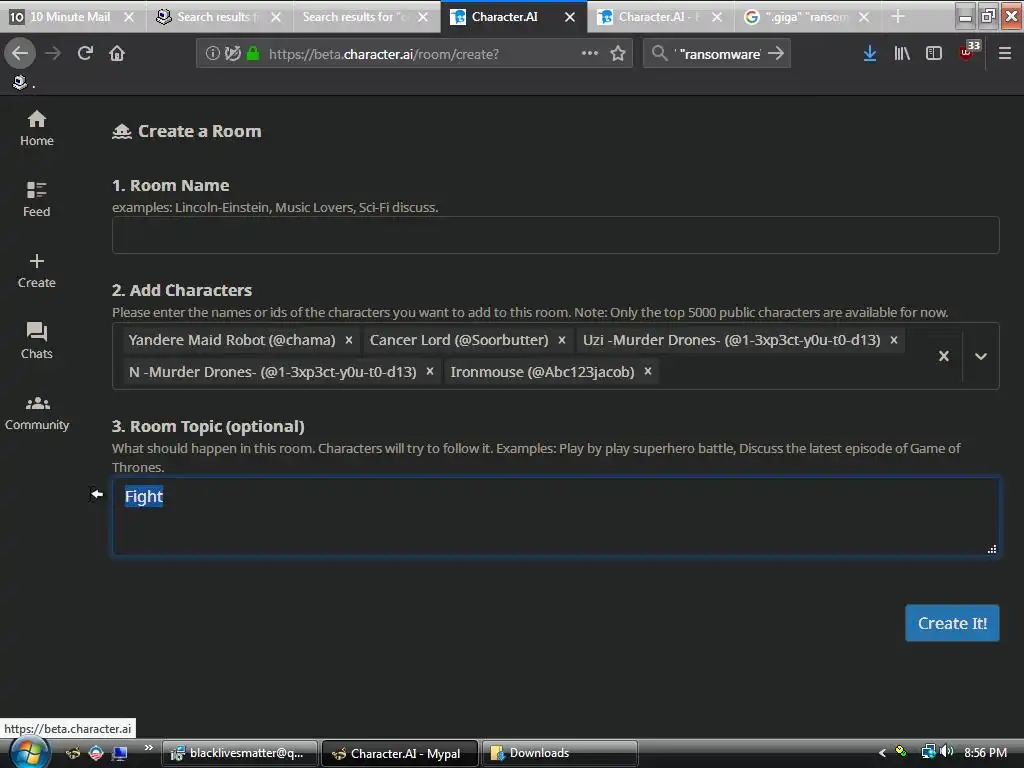The height and width of the screenshot is (768, 1024).
Task: Open Downloads taskbar window
Action: point(559,753)
